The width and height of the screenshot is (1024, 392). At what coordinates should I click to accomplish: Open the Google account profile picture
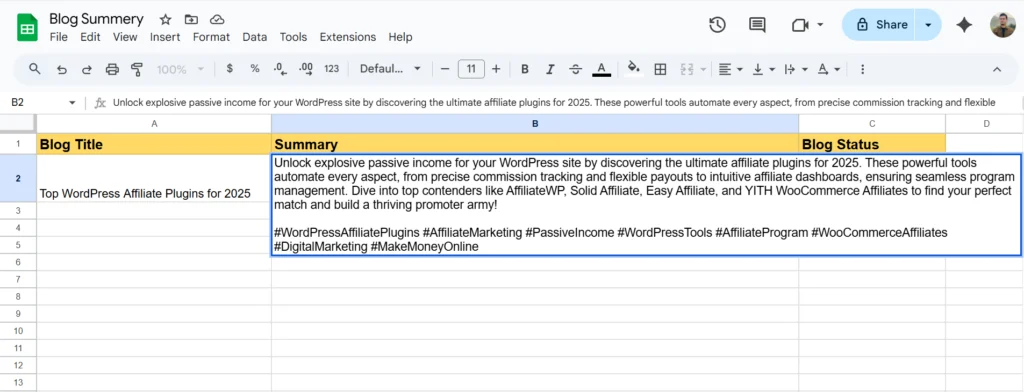click(1002, 25)
